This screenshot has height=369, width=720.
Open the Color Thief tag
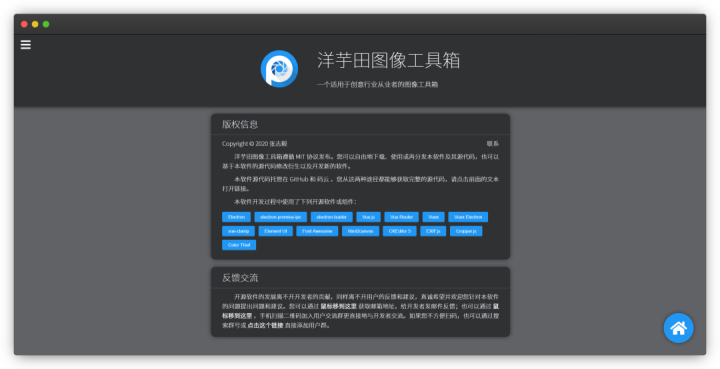[x=239, y=245]
